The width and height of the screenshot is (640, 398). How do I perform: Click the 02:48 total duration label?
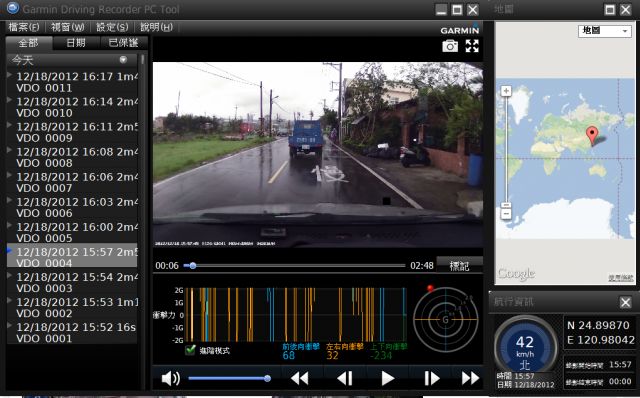pos(422,266)
